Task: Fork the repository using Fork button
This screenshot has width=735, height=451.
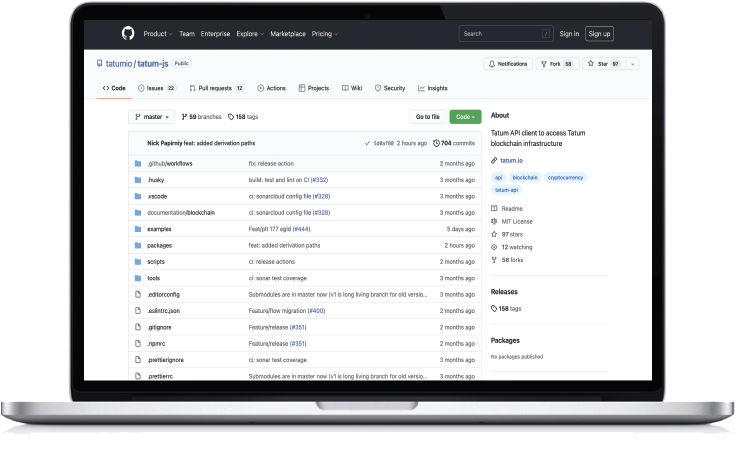Action: [557, 64]
